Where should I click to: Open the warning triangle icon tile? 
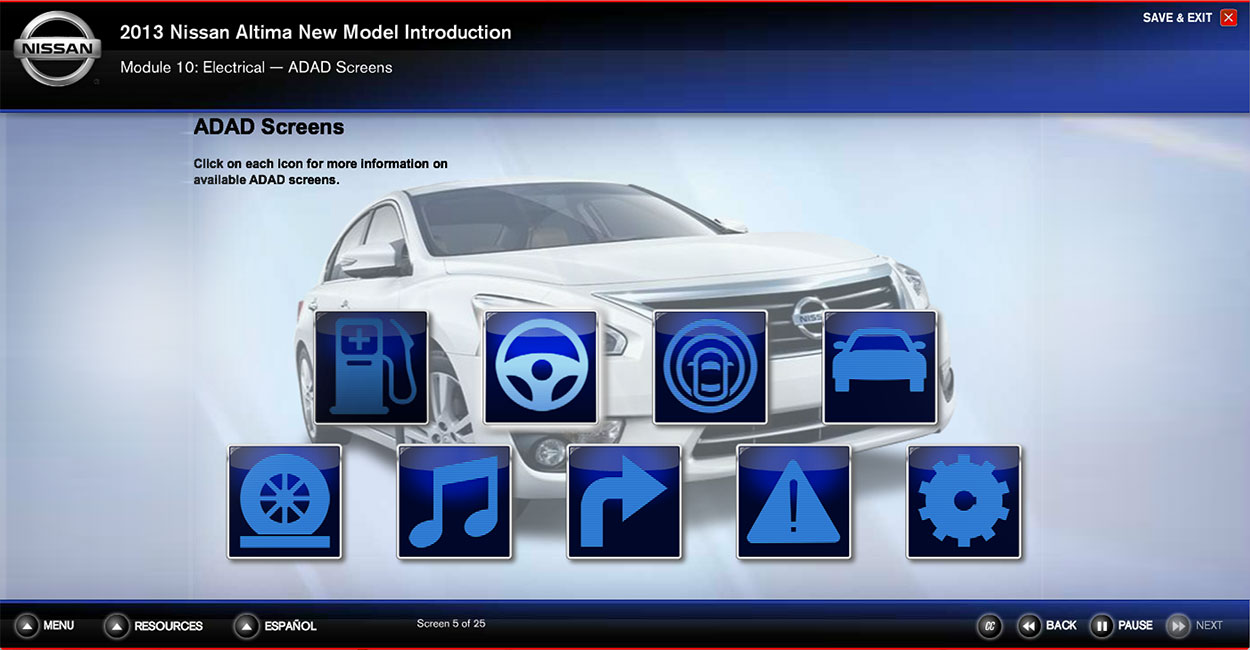point(794,501)
